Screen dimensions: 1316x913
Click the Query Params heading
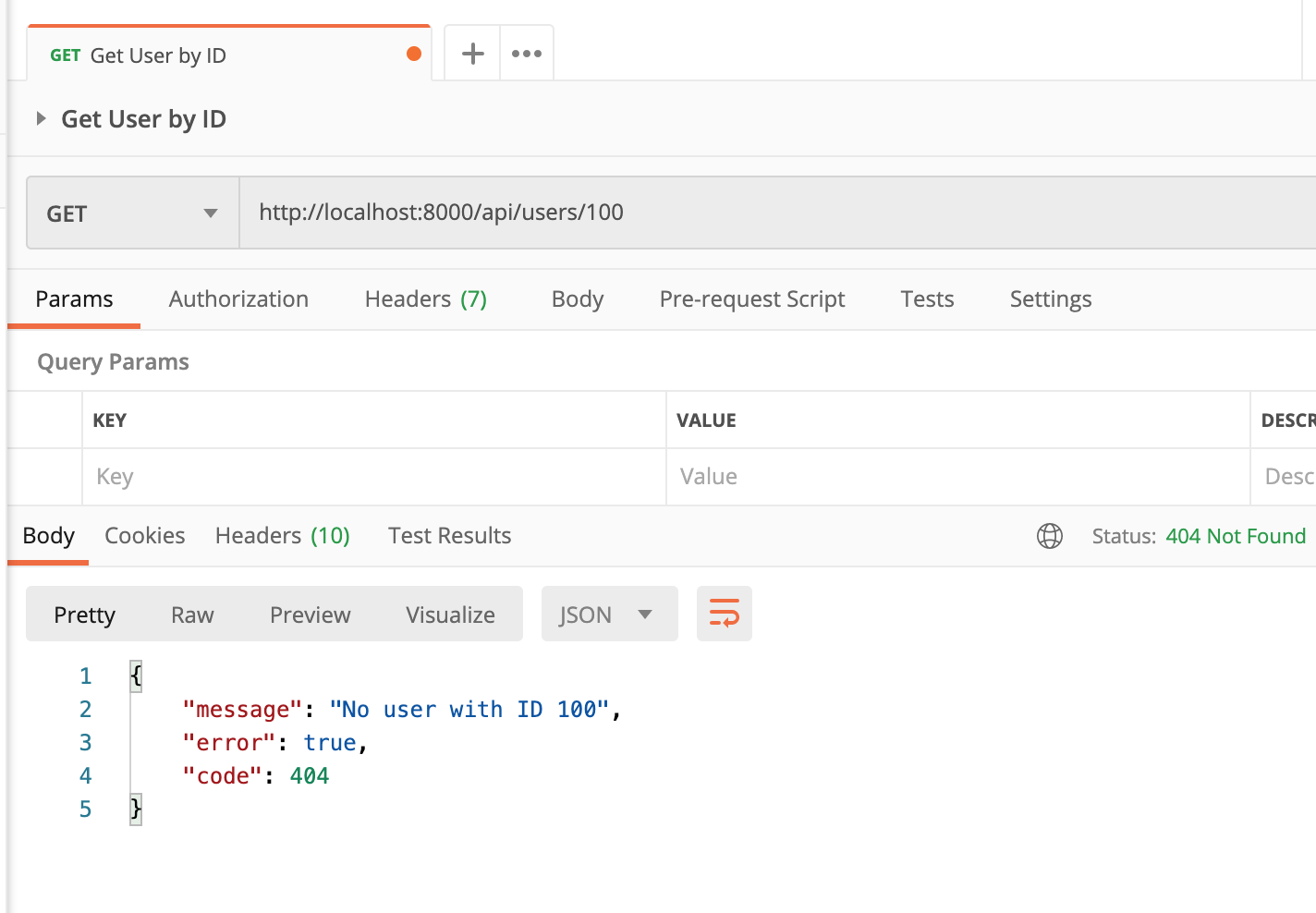[x=113, y=361]
